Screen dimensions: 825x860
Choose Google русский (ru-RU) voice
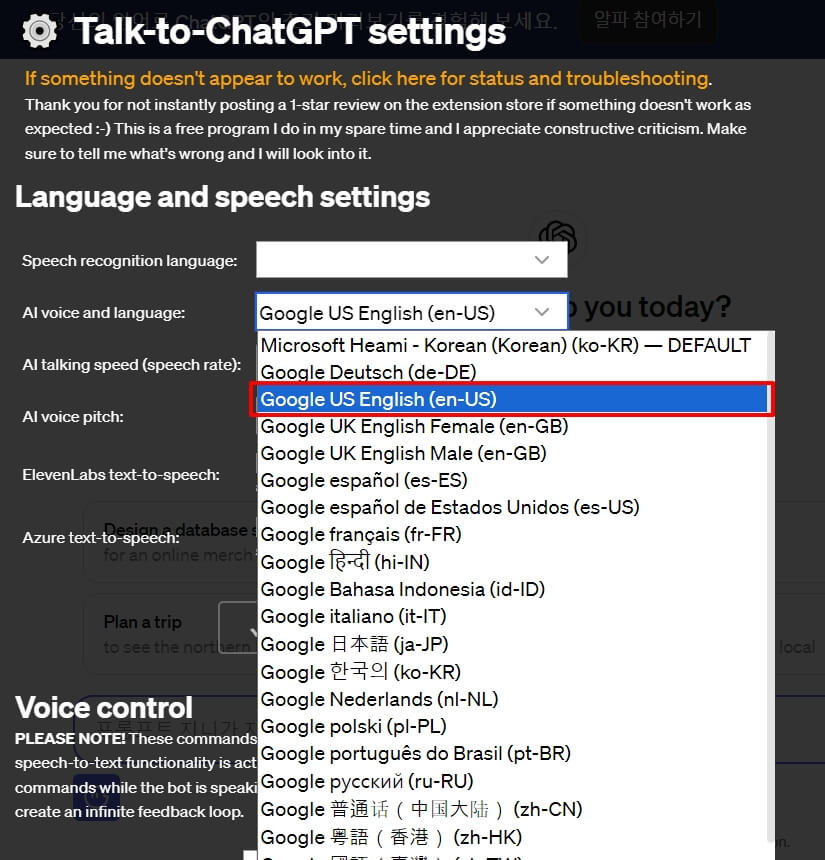point(512,781)
